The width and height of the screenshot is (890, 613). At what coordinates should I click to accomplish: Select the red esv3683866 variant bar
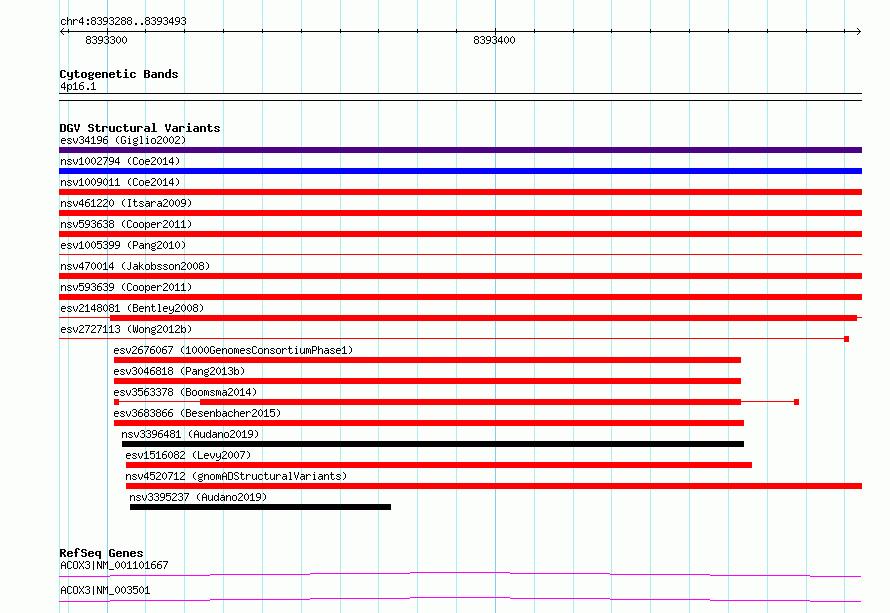click(429, 423)
